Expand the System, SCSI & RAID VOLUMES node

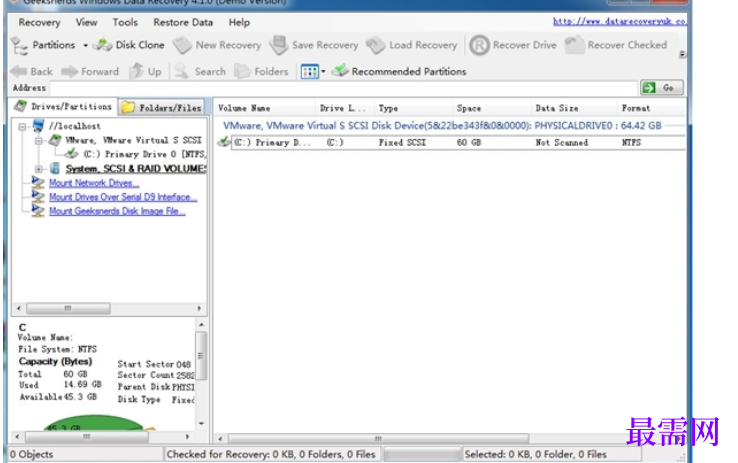coord(39,168)
